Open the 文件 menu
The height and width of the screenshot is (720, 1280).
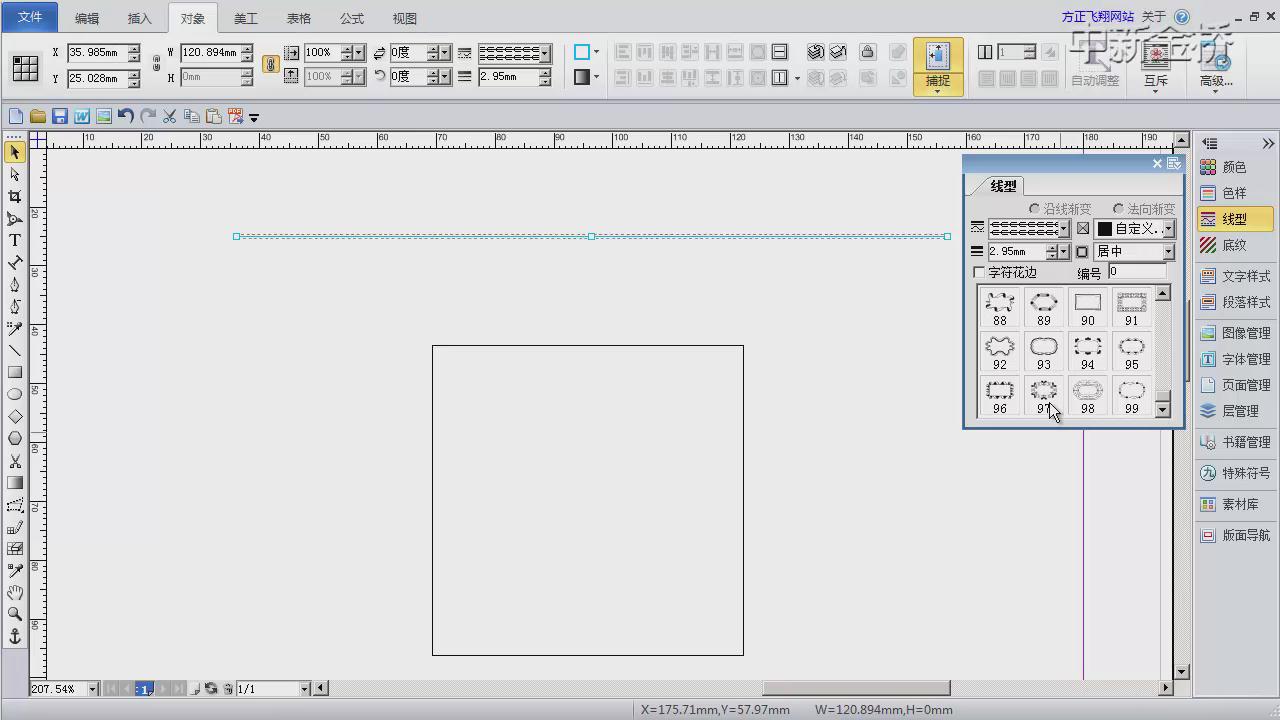tap(30, 17)
